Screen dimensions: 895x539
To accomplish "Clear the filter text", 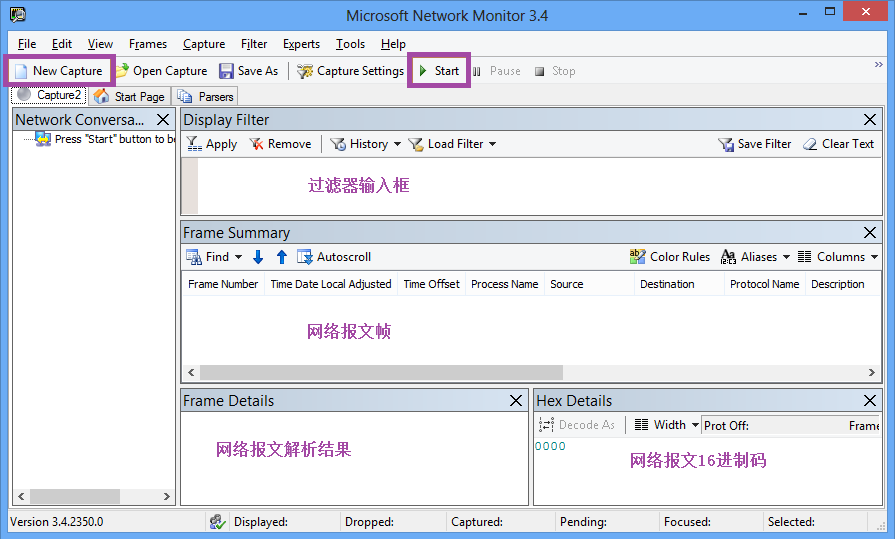I will tap(838, 144).
